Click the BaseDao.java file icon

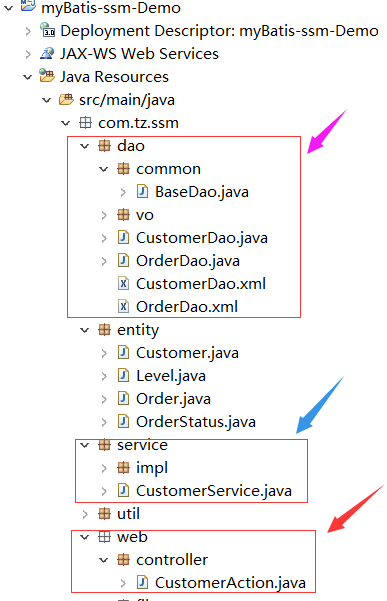[142, 191]
